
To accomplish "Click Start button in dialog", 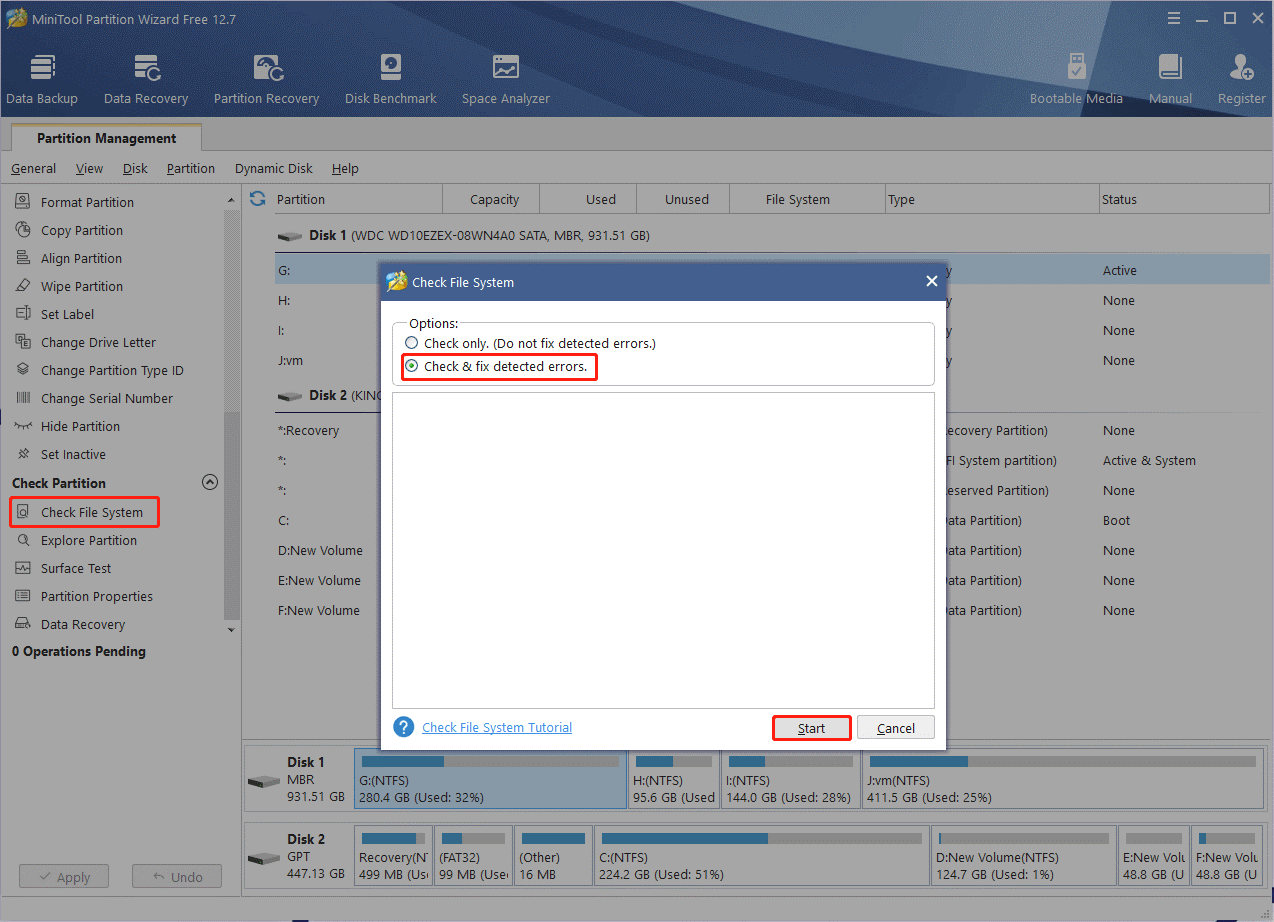I will pos(811,728).
